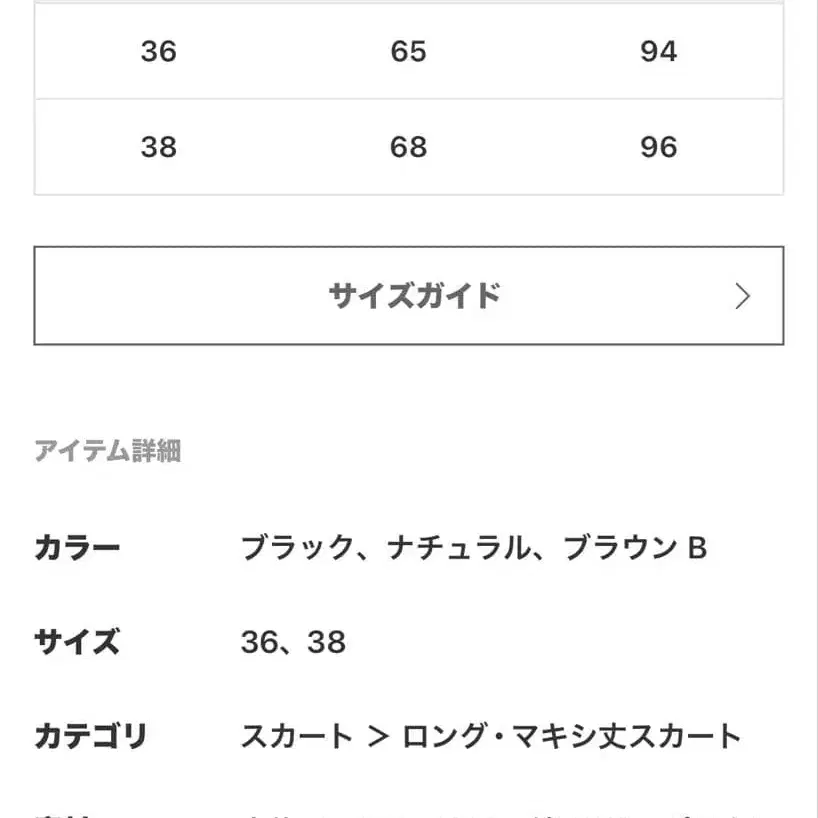Click the 96 measurement cell
This screenshot has height=818, width=818.
[659, 147]
